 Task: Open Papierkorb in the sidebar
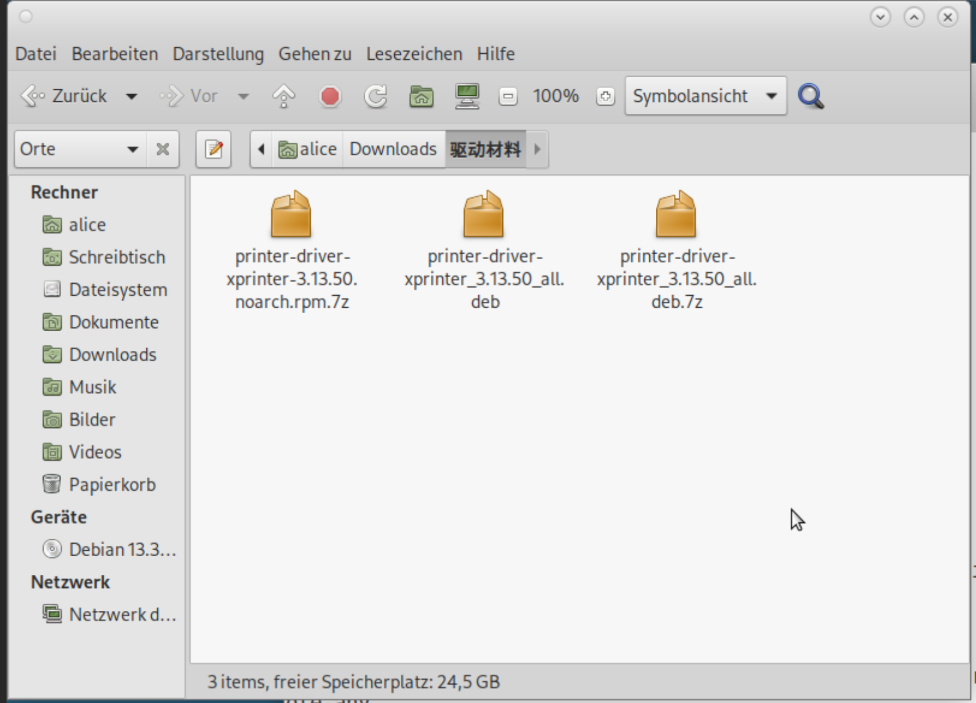[111, 484]
